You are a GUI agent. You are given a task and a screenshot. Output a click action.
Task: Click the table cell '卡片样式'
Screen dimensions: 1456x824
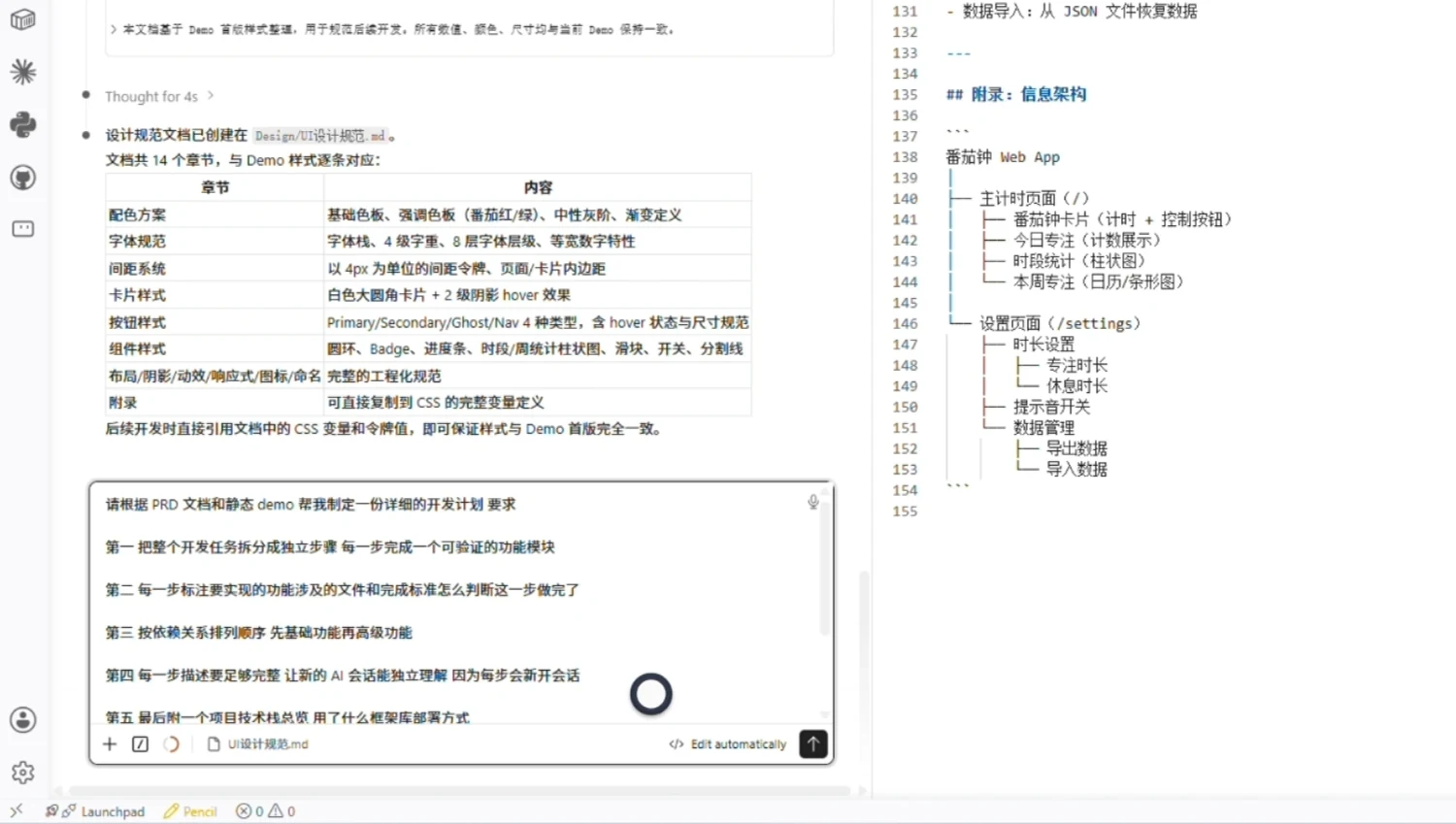point(215,295)
